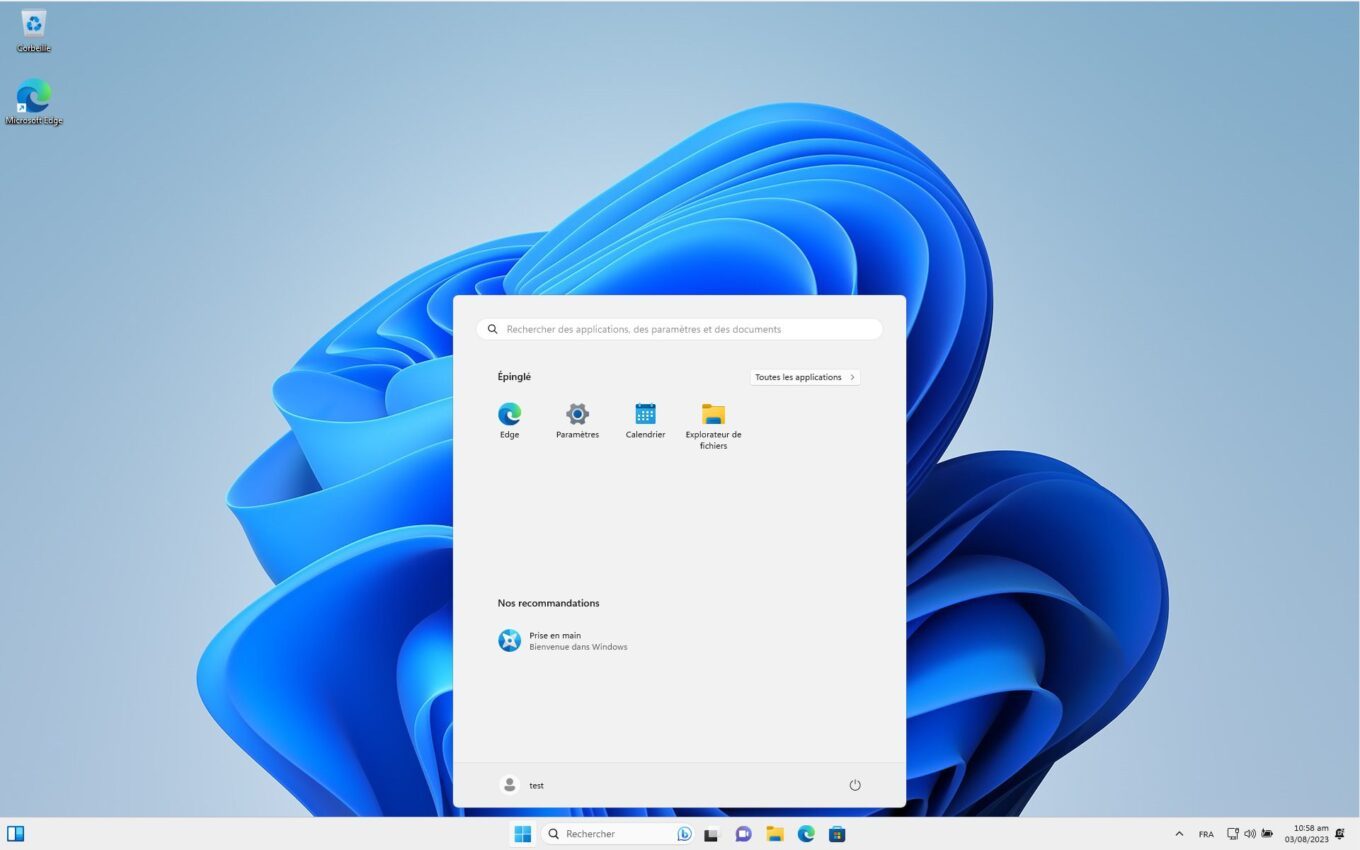Focus the Start menu search field
The width and height of the screenshot is (1360, 850).
[680, 329]
